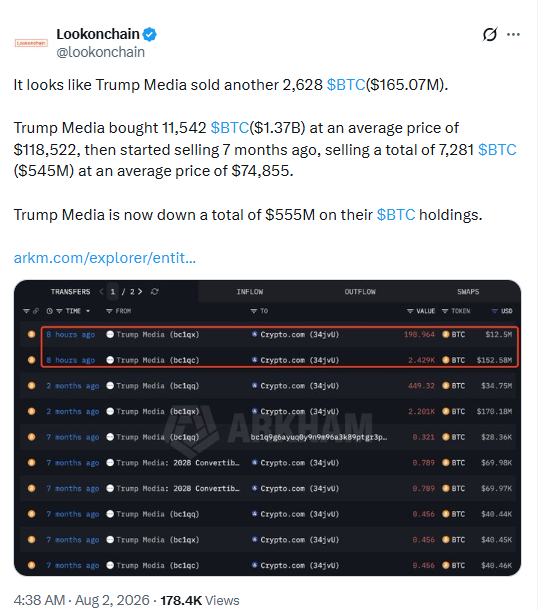
Task: Click the @lookonchain handle
Action: coord(100,52)
